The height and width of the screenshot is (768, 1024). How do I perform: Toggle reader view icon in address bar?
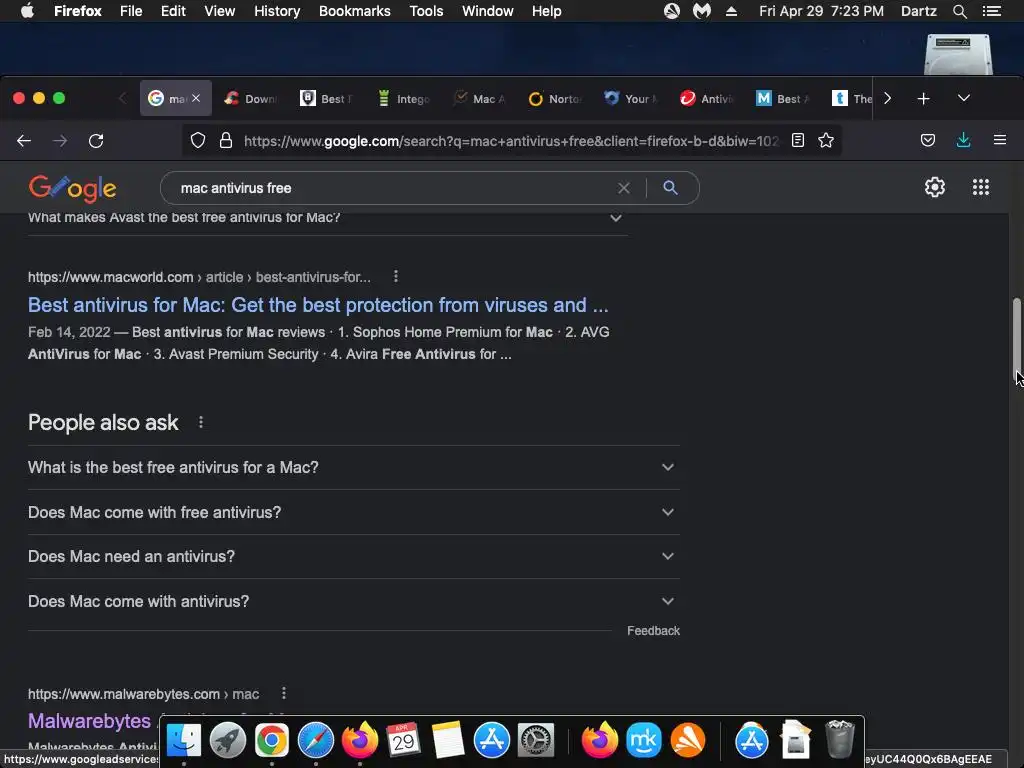(797, 140)
